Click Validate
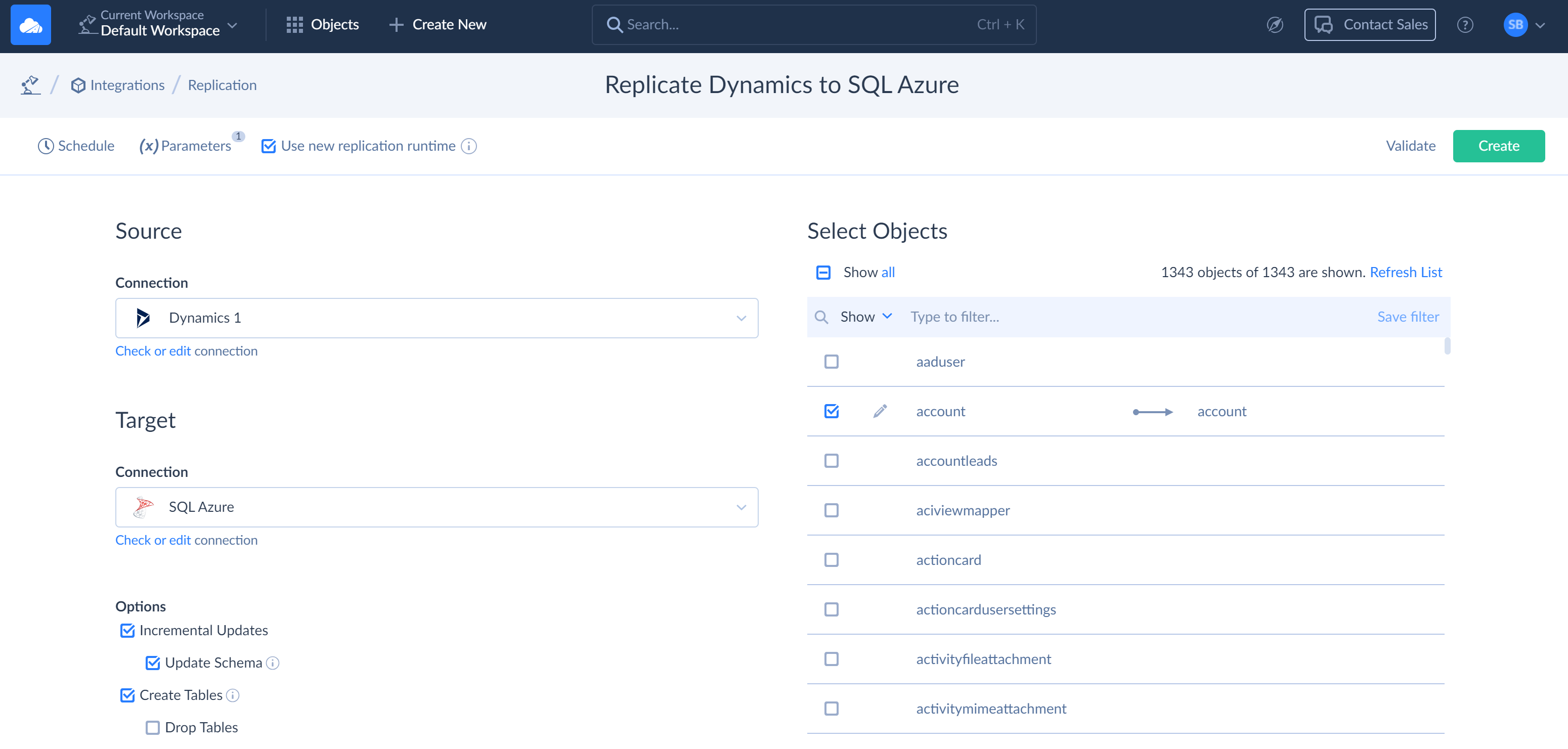 pyautogui.click(x=1410, y=146)
